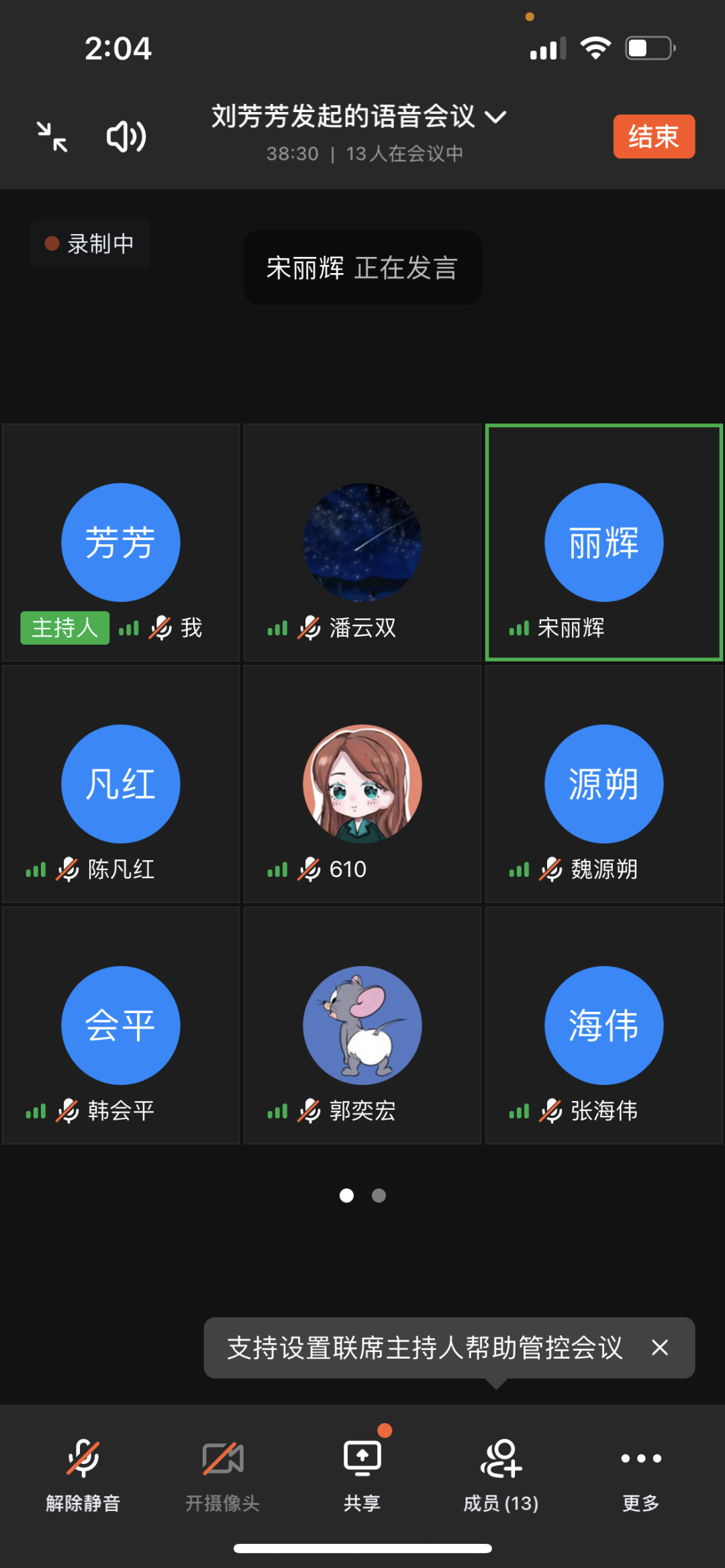This screenshot has width=725, height=1568.
Task: Select the 潘云双 starry sky avatar
Action: (x=362, y=542)
